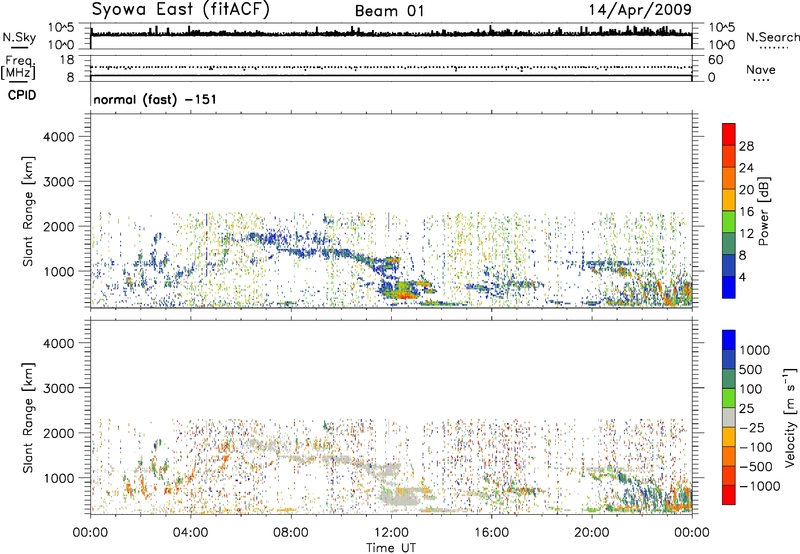800x554 pixels.
Task: Click the '08:00' time tick label
Action: pyautogui.click(x=291, y=533)
